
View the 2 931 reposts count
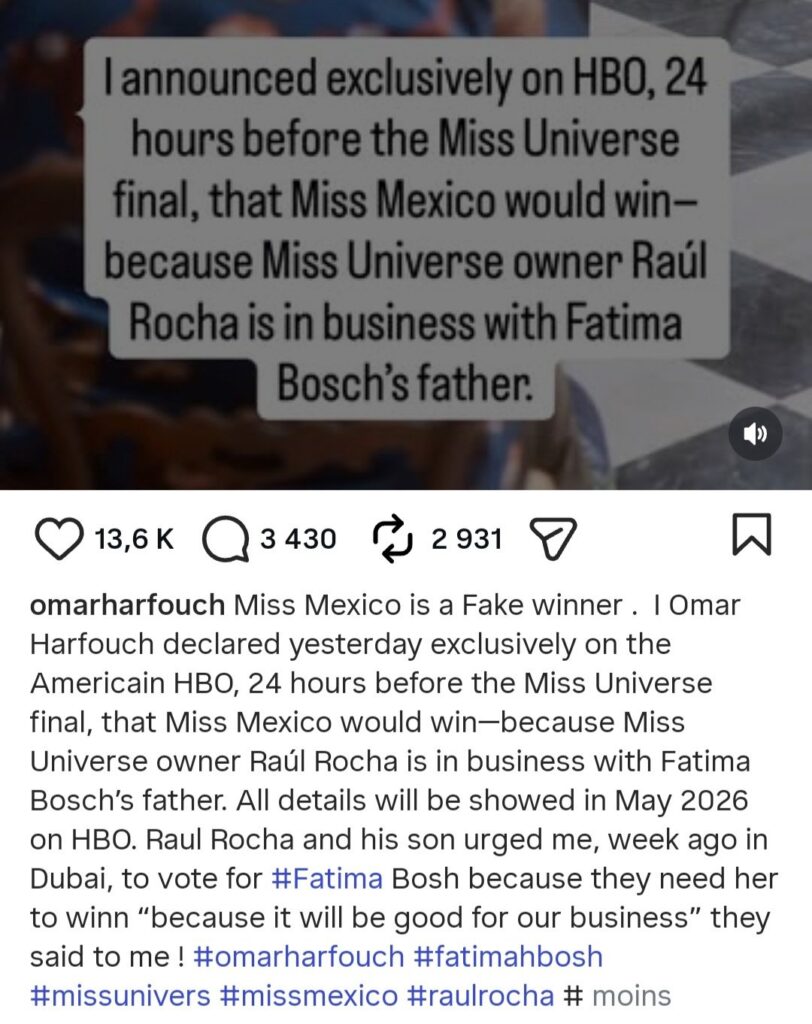click(466, 540)
